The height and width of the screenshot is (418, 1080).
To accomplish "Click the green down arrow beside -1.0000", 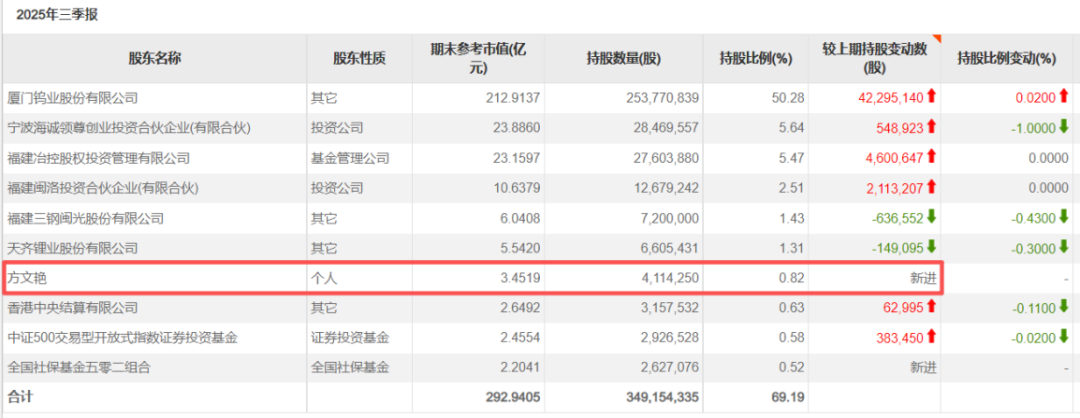I will (1064, 127).
